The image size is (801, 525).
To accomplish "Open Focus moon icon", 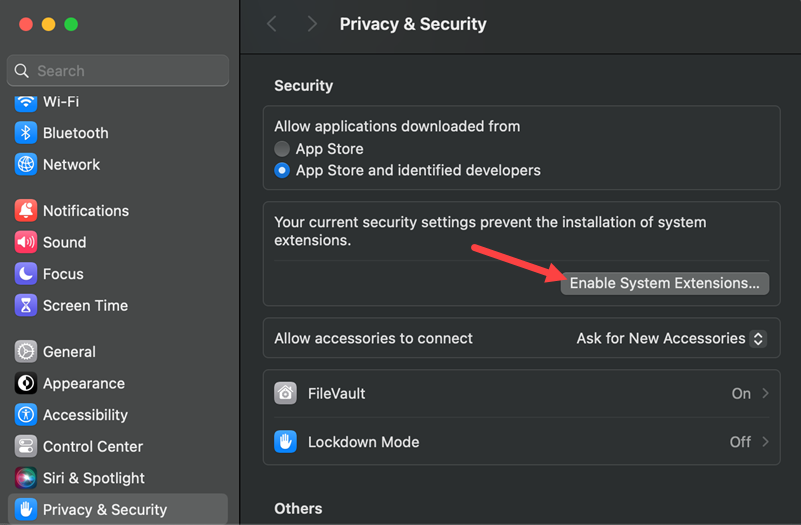I will [x=26, y=274].
